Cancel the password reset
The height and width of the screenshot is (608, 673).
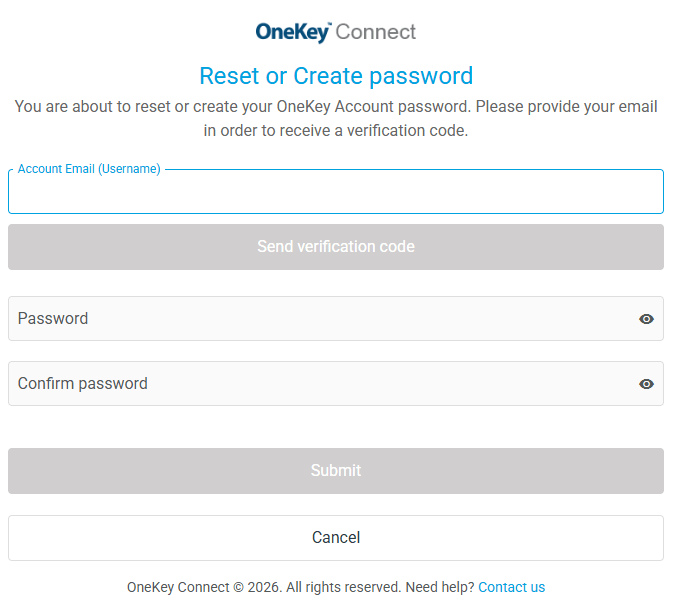336,538
